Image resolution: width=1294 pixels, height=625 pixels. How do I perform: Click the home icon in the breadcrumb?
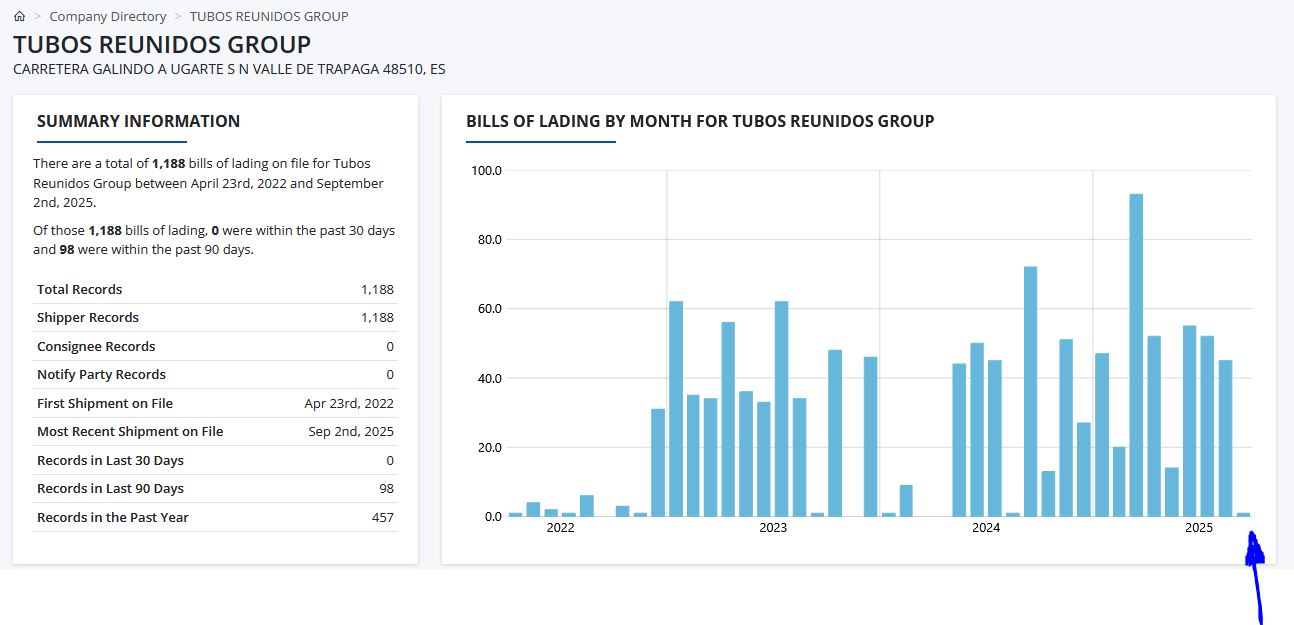coord(19,16)
